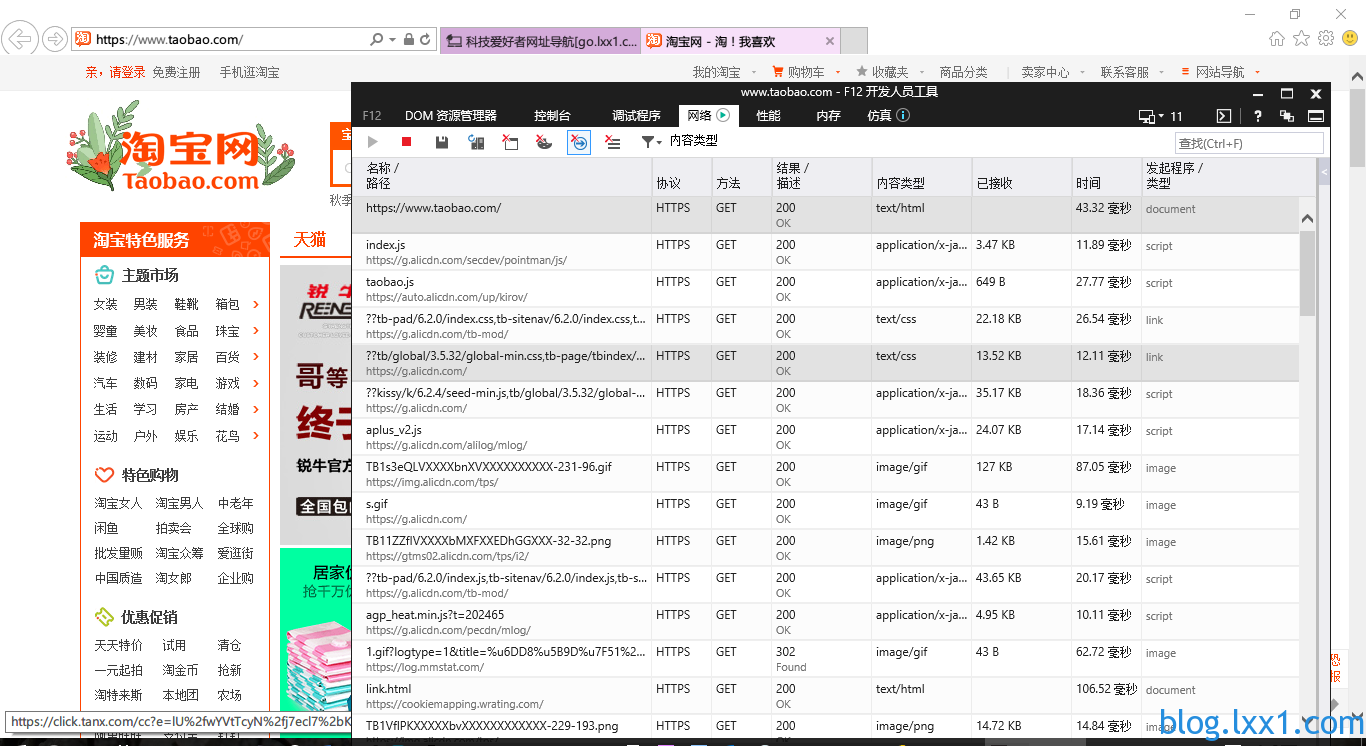Expand the 网站导航 menu
Screen dimensions: 1366x746
coord(1220,72)
